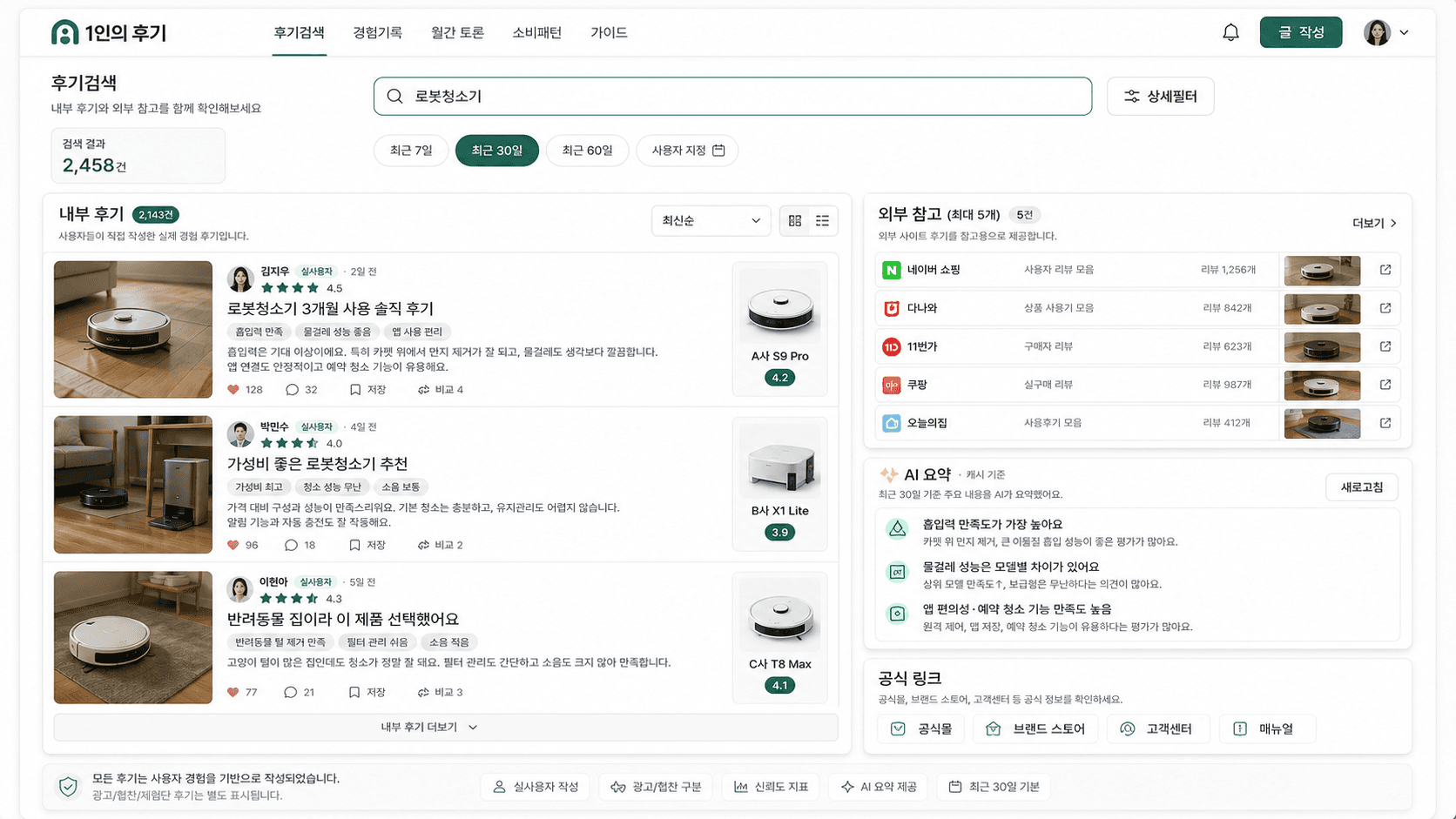Open 쿠팡 external link icon
The width and height of the screenshot is (1456, 819).
tap(1385, 385)
